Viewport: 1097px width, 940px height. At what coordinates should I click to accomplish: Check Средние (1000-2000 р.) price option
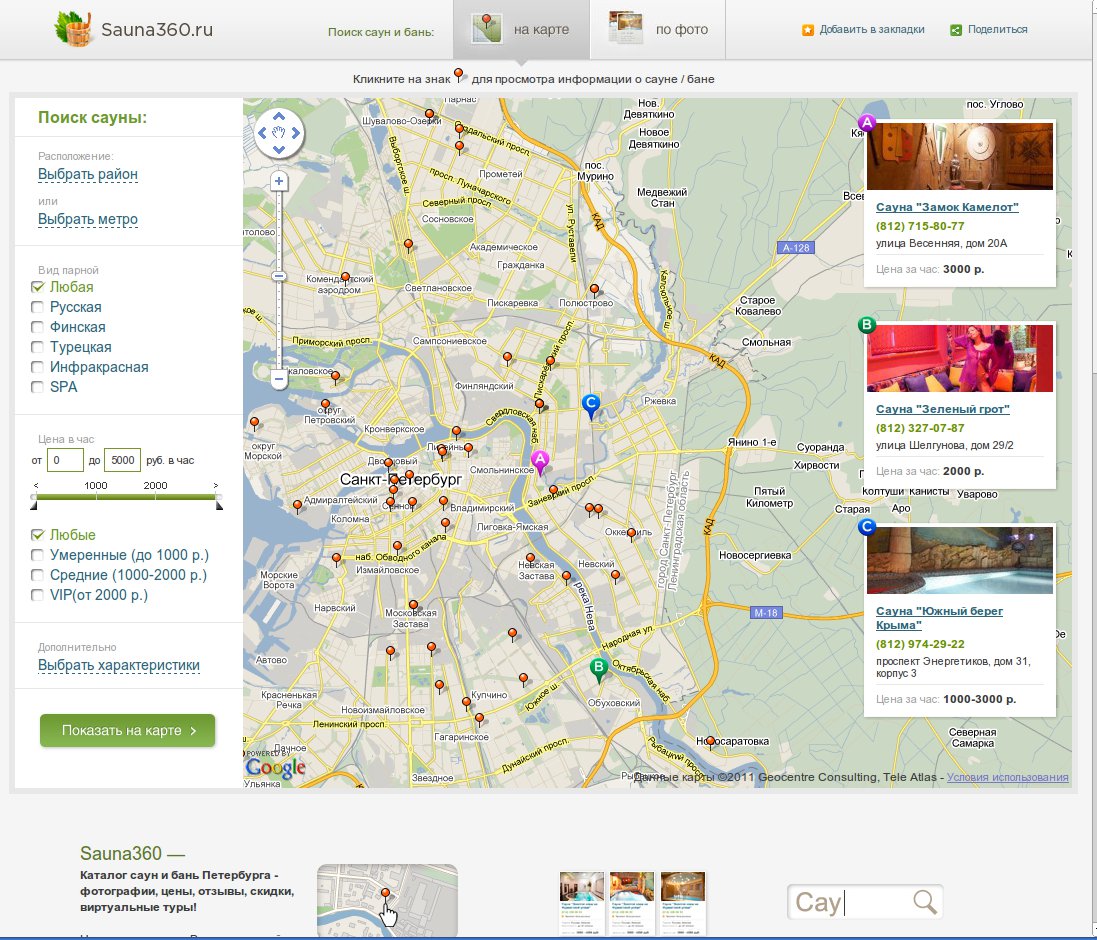coord(37,575)
